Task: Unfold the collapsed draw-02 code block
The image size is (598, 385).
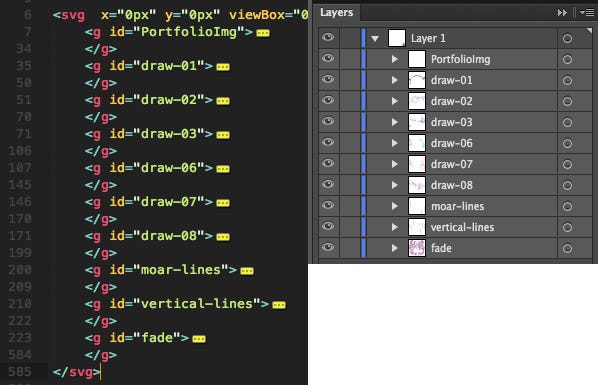Action: tap(223, 101)
